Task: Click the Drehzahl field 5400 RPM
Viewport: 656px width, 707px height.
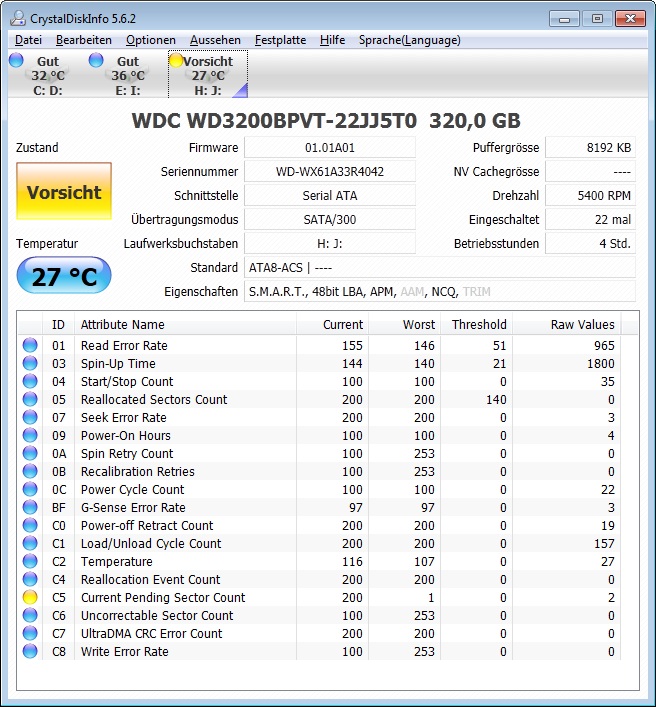Action: pyautogui.click(x=590, y=195)
